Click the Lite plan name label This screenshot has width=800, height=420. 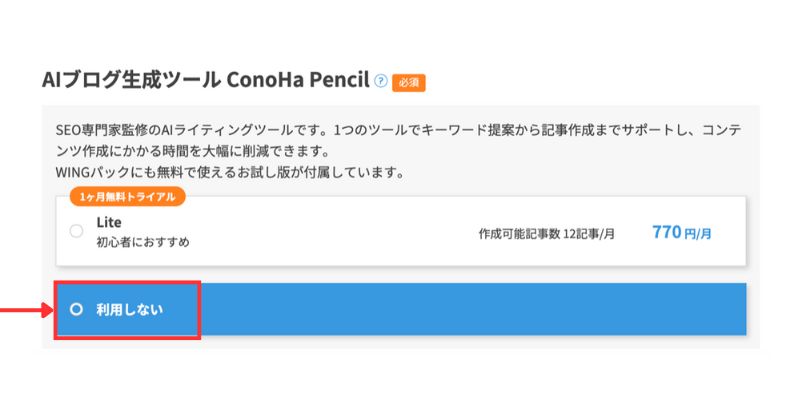point(109,222)
